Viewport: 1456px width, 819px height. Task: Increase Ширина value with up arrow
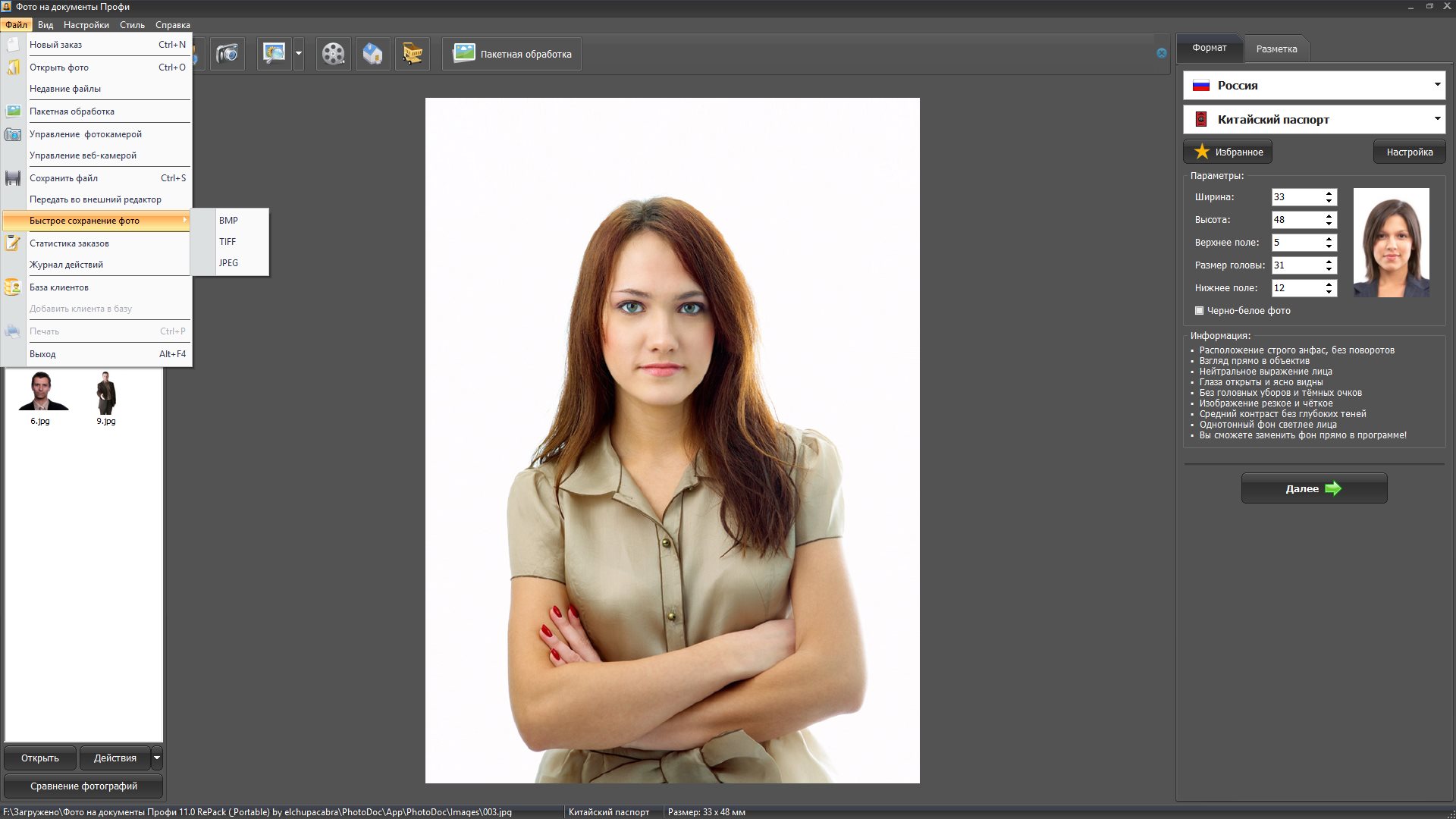coord(1329,193)
